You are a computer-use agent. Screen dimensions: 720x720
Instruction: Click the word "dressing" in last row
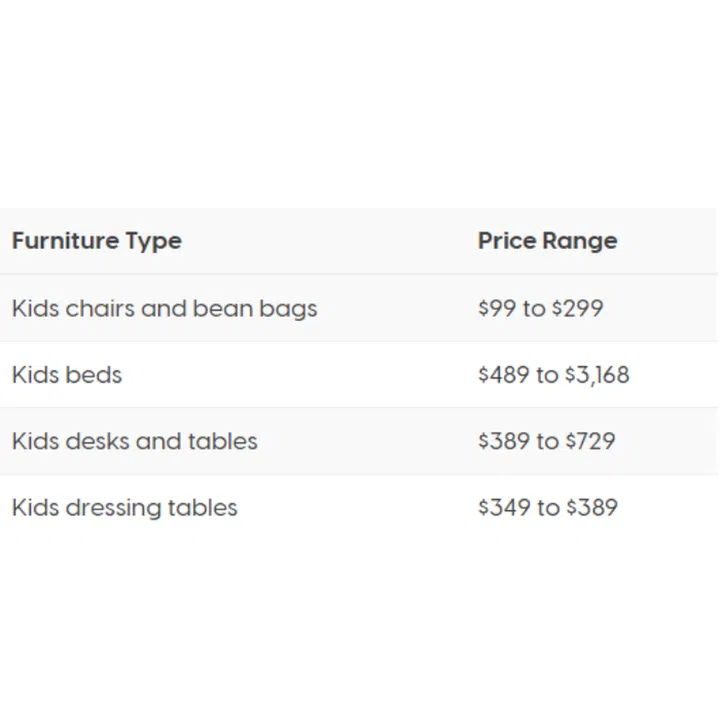coord(113,508)
